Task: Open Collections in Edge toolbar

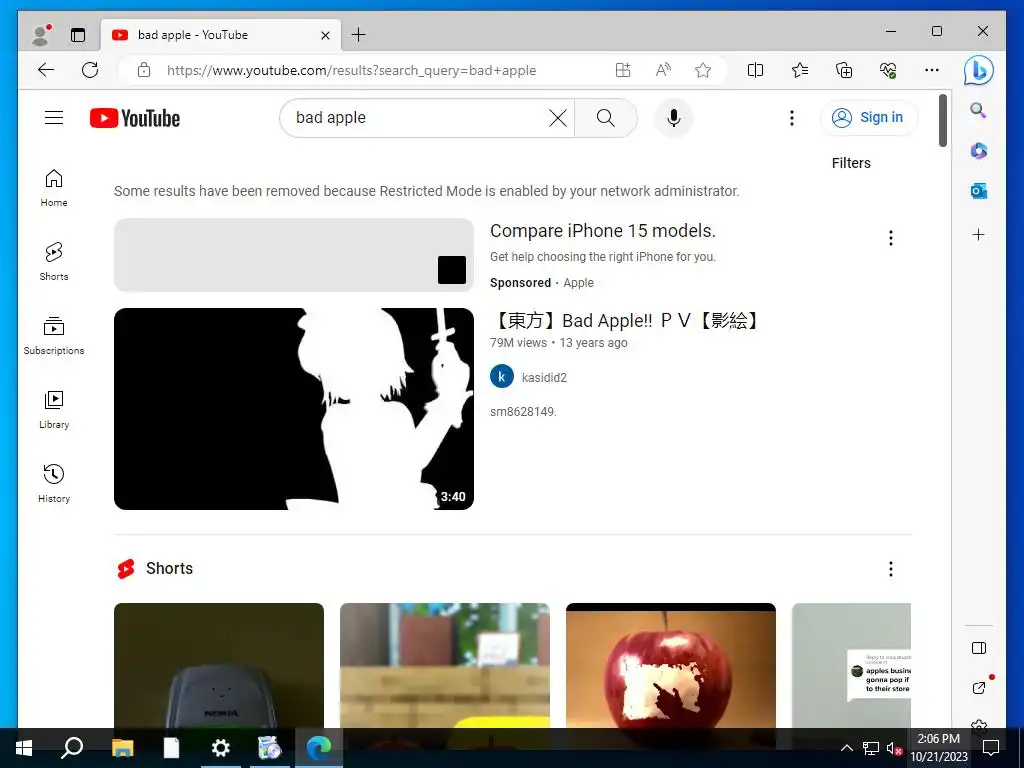Action: tap(844, 71)
